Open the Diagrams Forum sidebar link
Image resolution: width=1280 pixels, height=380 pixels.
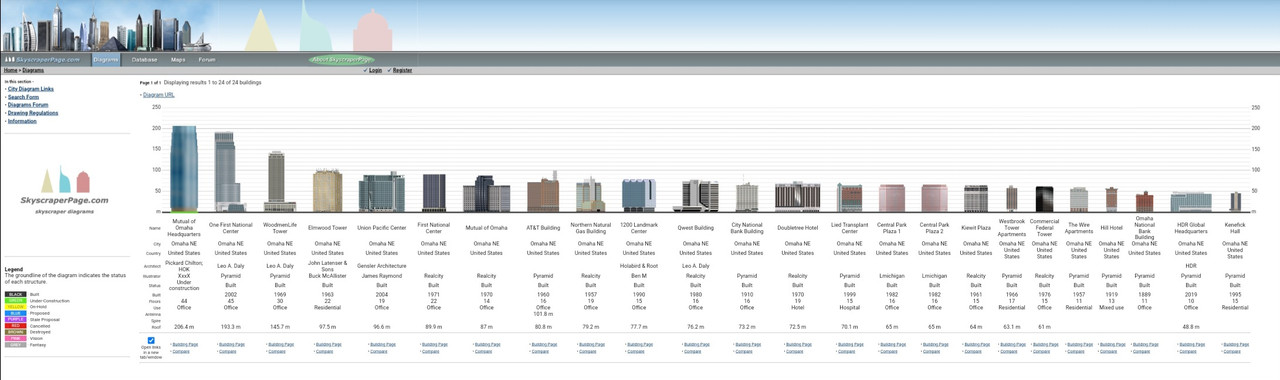(x=28, y=105)
